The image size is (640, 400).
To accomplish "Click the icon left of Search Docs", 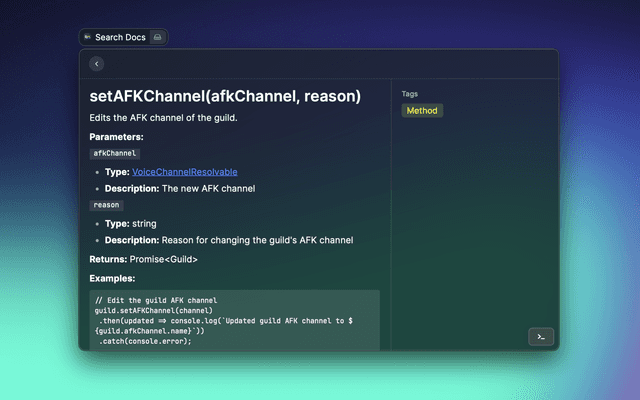I will click(x=87, y=37).
